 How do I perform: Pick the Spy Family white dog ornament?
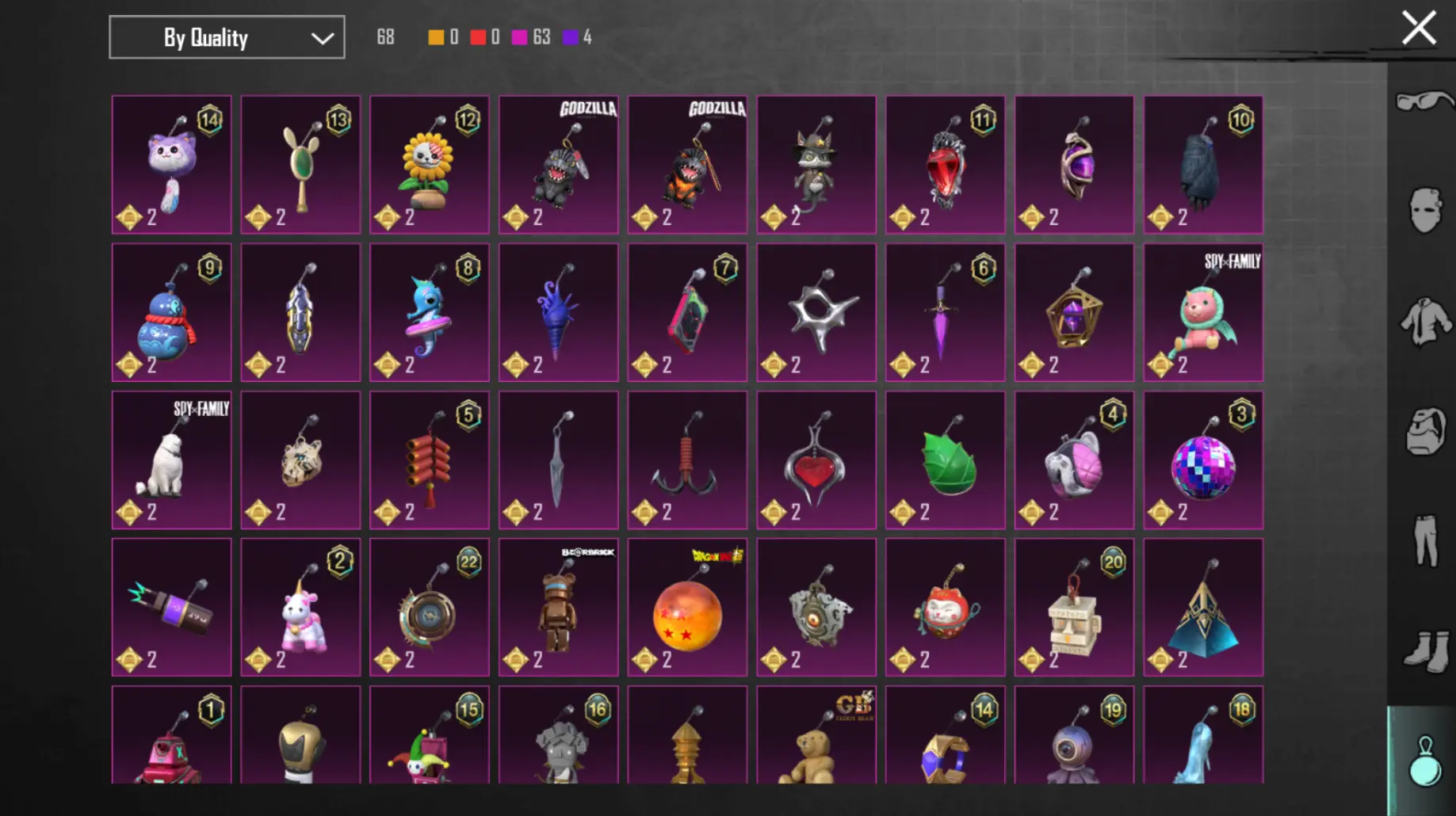[171, 460]
